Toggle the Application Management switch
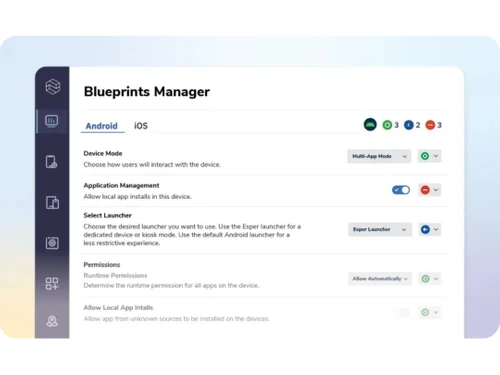 [x=401, y=190]
